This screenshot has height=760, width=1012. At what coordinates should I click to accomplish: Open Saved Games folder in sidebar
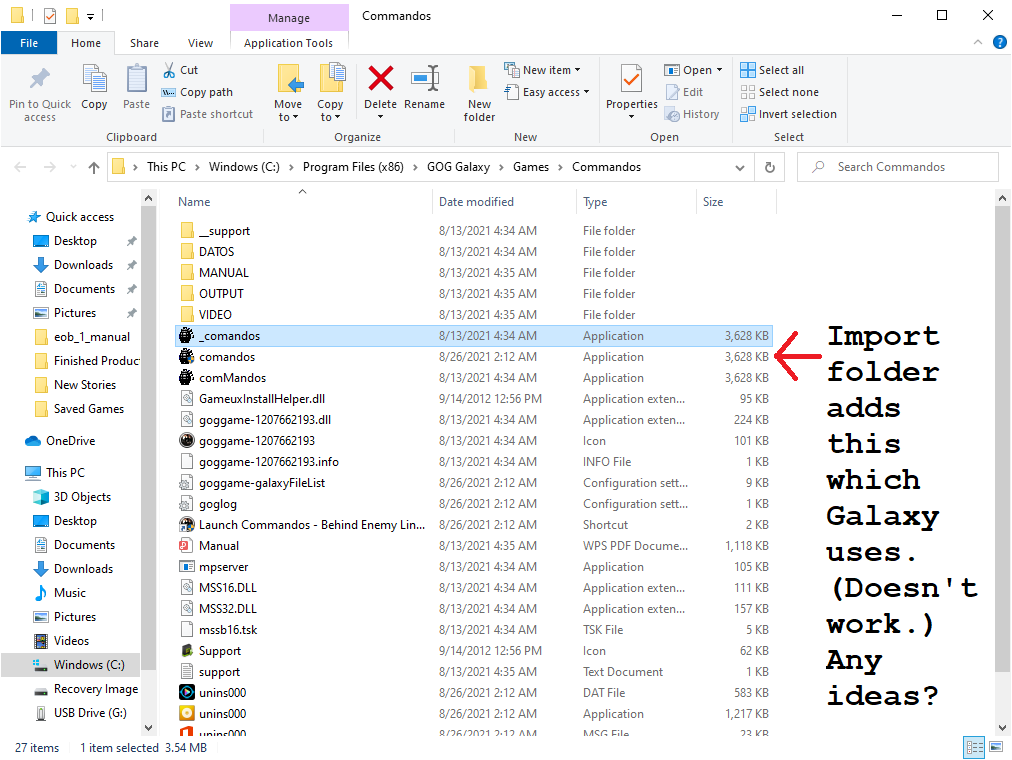[x=88, y=408]
